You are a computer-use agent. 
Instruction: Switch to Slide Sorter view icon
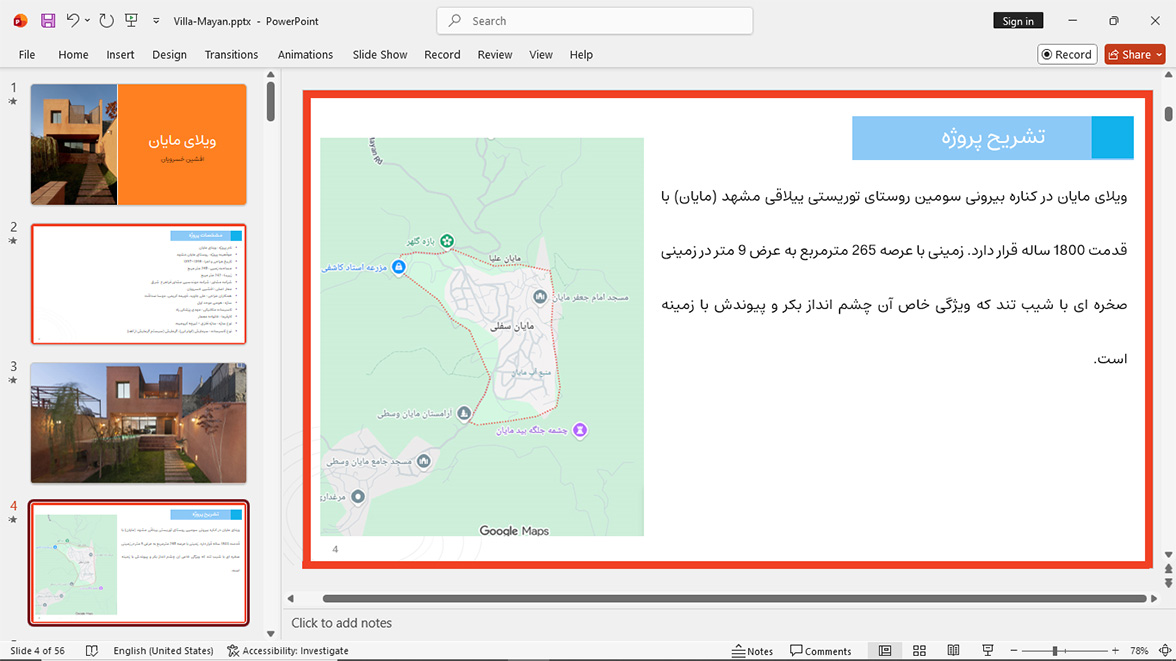pos(920,650)
